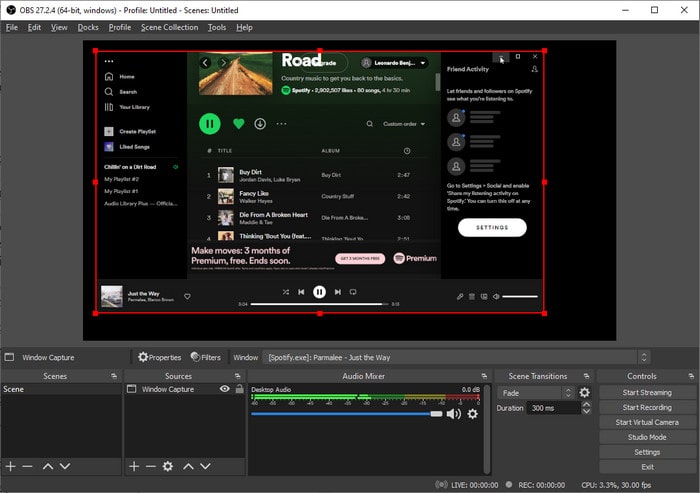
Task: Remove the selected scene with minus
Action: 27,466
